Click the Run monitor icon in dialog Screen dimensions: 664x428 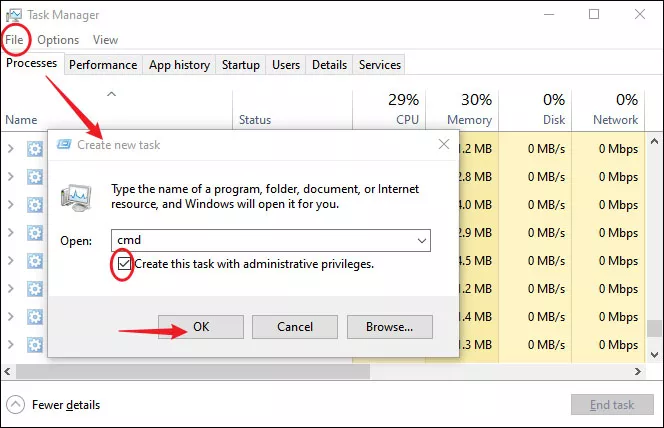click(x=76, y=197)
